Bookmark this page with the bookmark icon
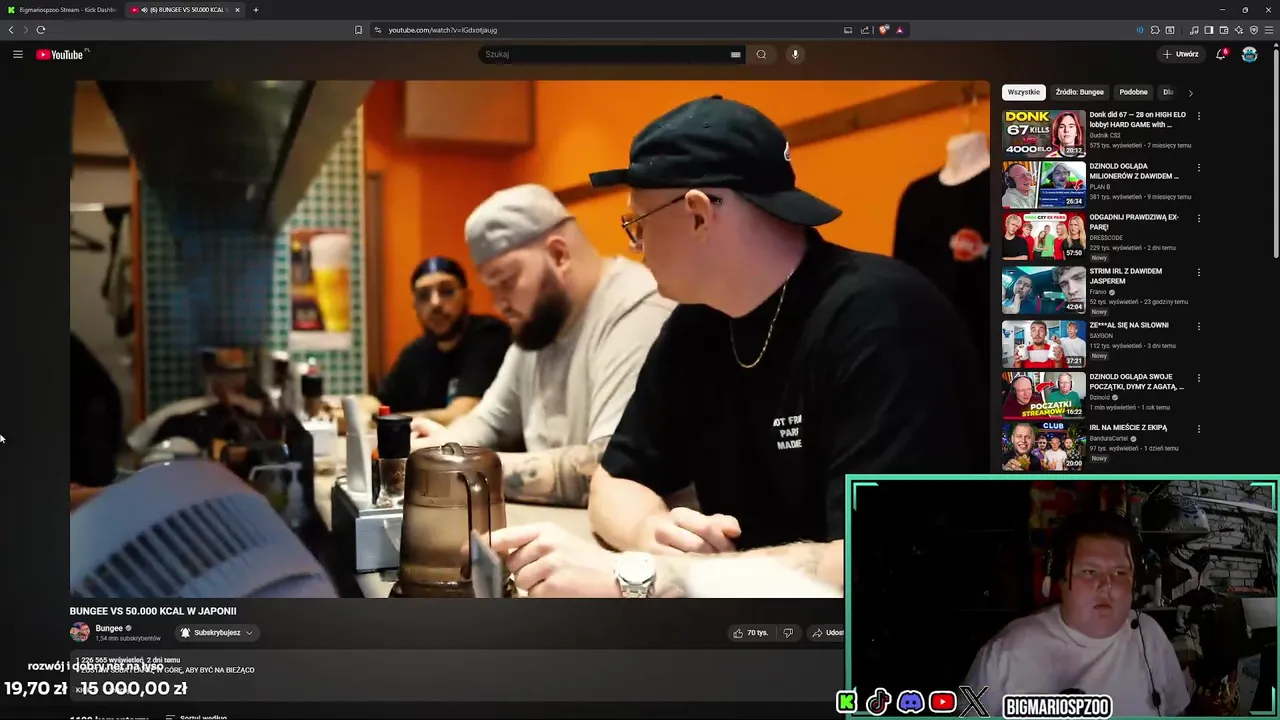1280x720 pixels. tap(358, 30)
